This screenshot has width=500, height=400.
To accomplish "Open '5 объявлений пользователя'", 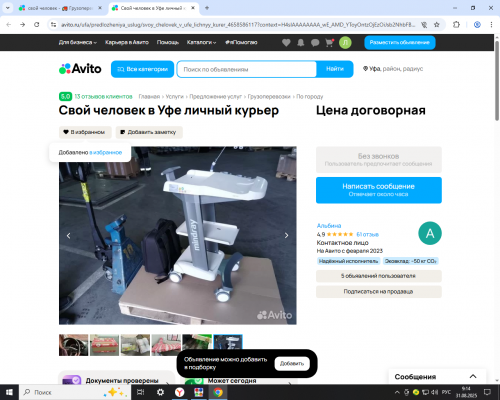I will [379, 276].
